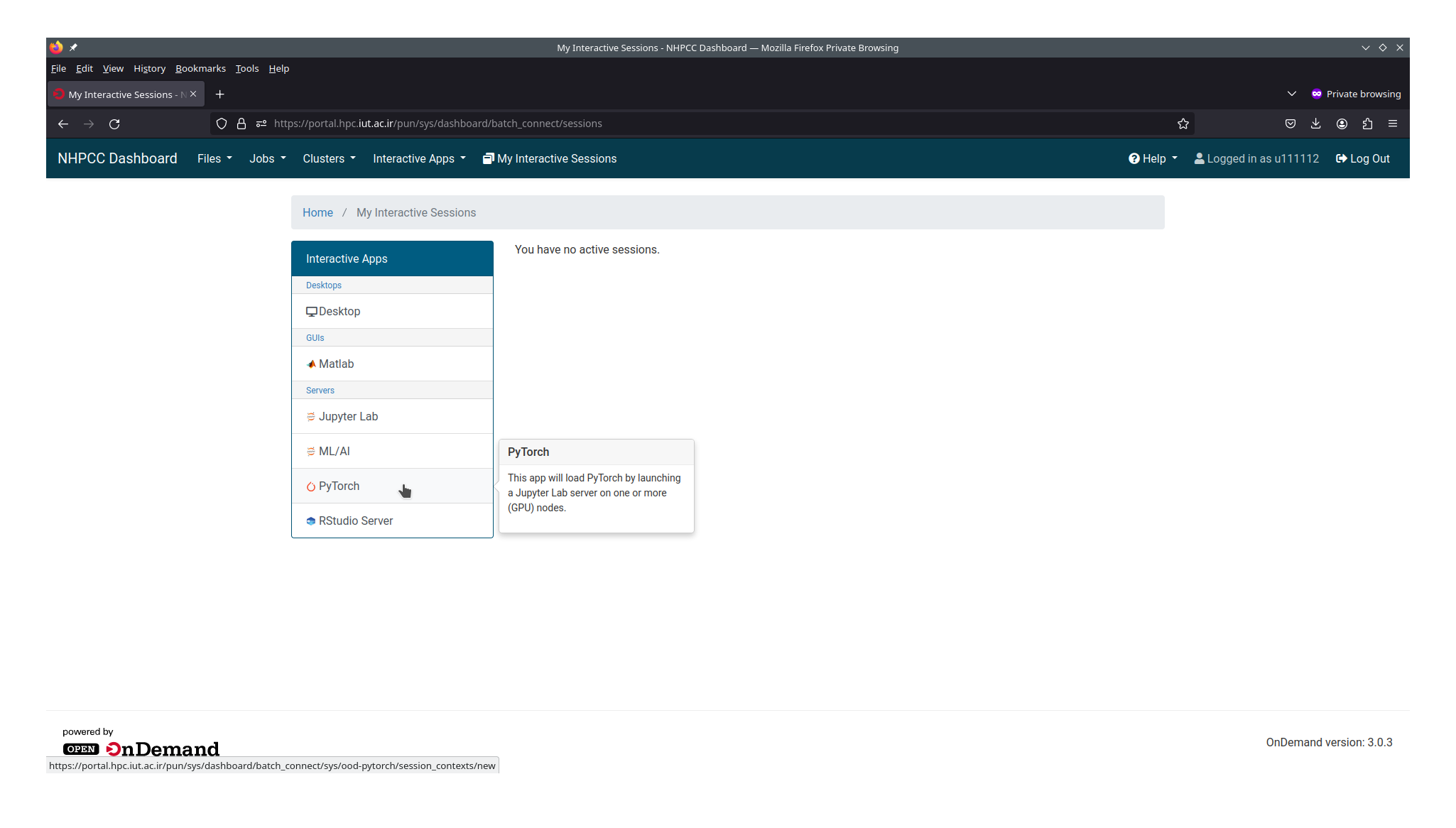The height and width of the screenshot is (828, 1456).
Task: Click the PyTorch app icon in sidebar
Action: click(x=311, y=486)
